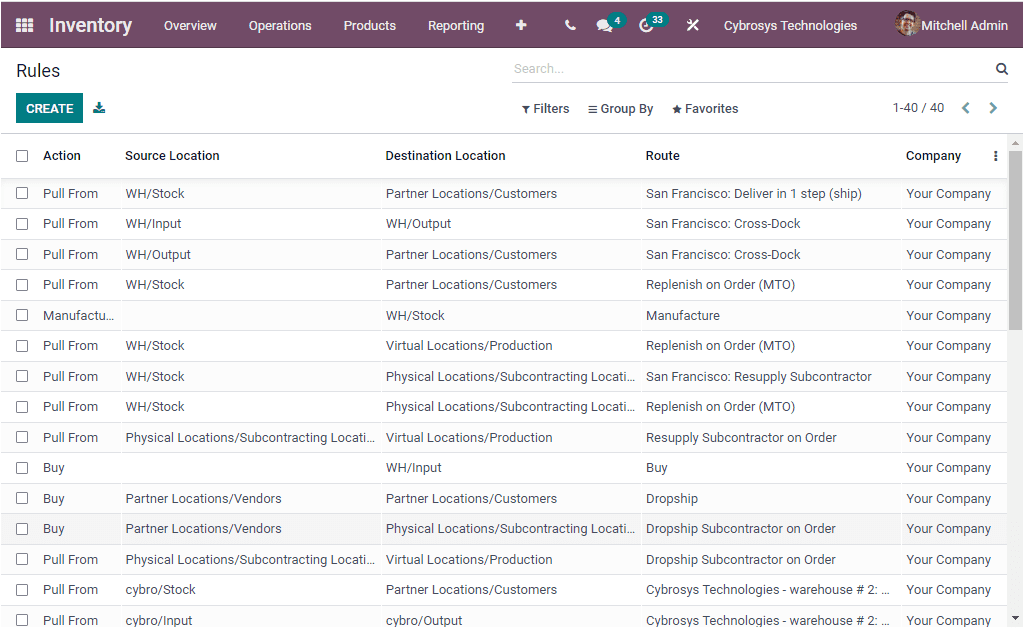The image size is (1024, 628).
Task: Open the Favorites dropdown
Action: (x=704, y=108)
